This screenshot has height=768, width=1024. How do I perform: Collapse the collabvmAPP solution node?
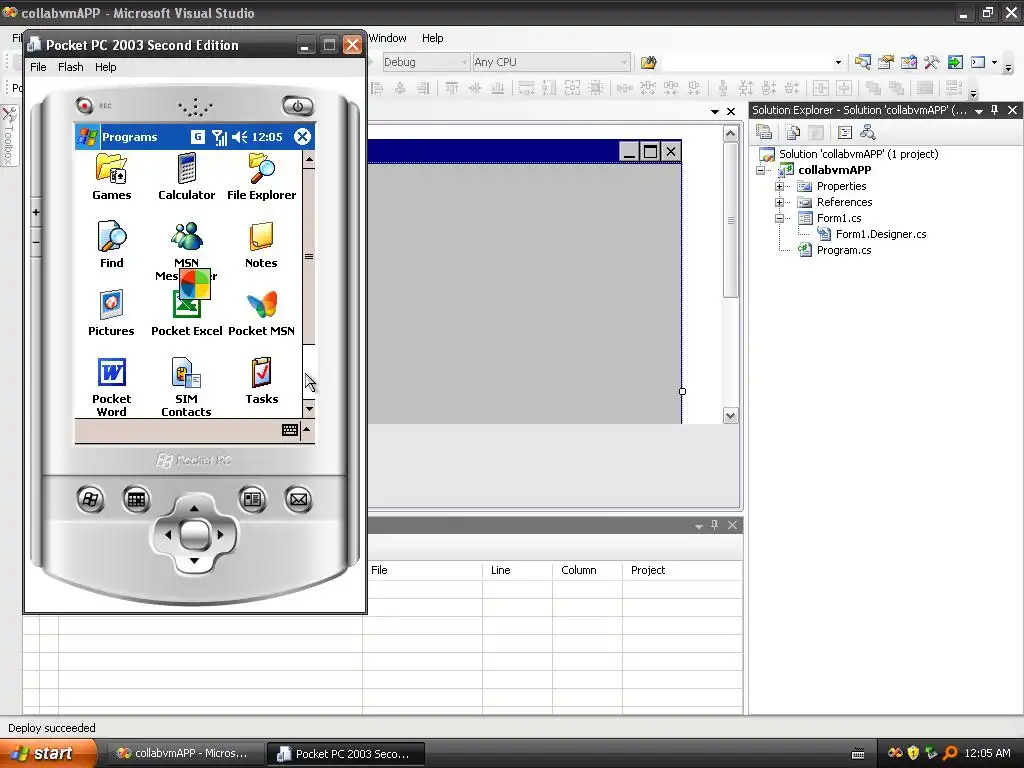760,170
